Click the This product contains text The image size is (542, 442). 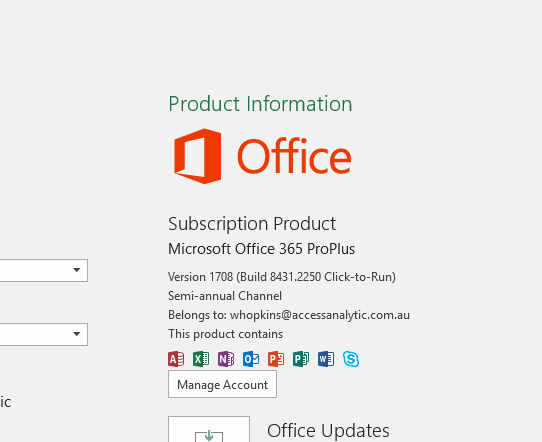[225, 334]
